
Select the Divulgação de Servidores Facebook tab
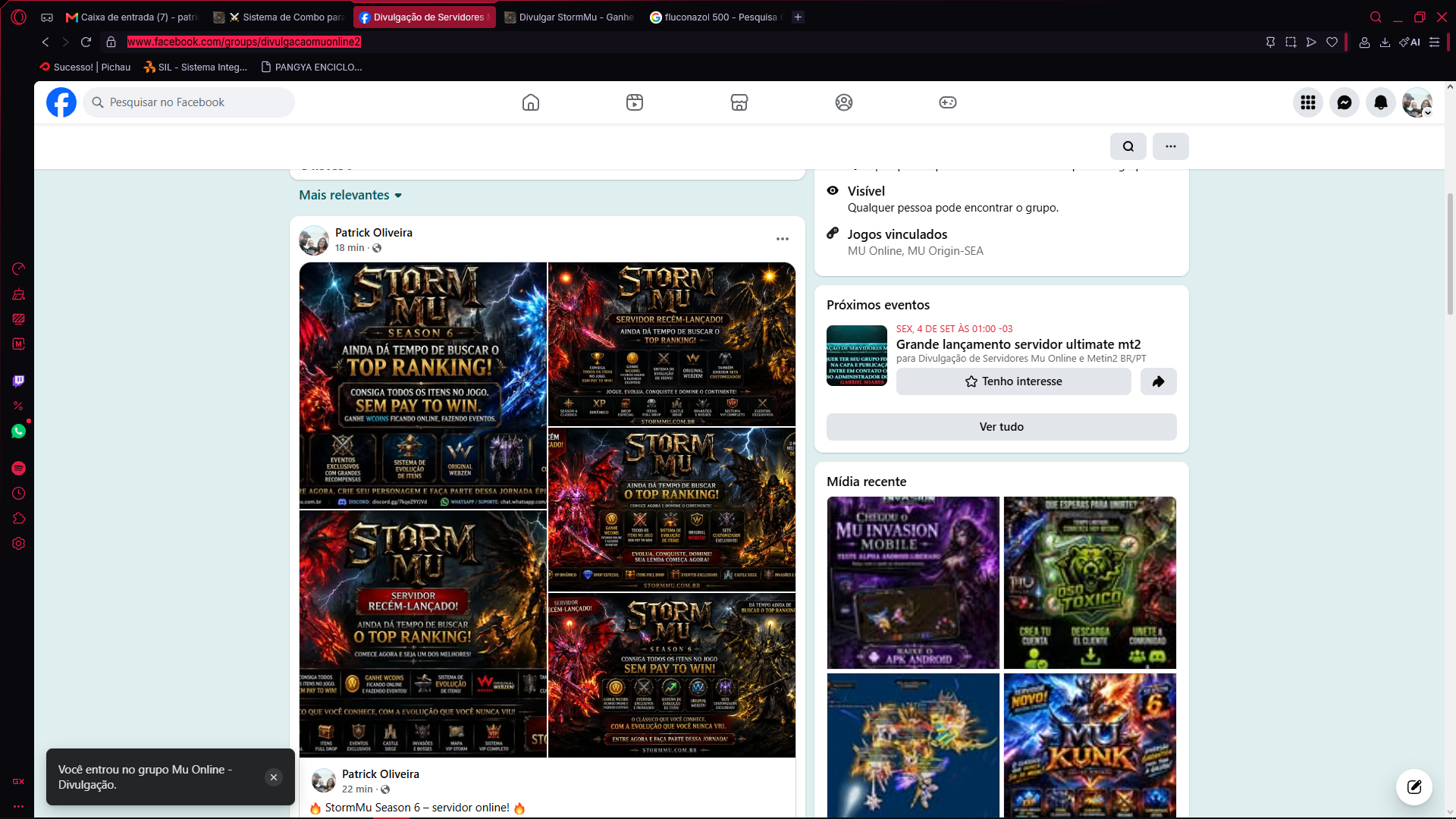(x=425, y=17)
